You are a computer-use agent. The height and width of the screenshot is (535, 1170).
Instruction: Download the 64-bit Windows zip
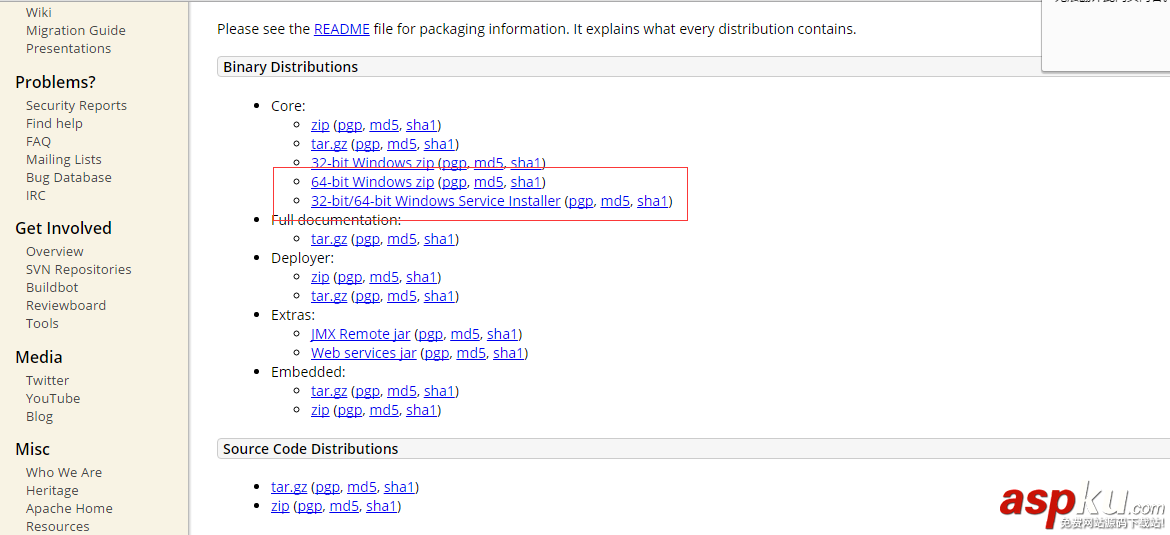[372, 182]
